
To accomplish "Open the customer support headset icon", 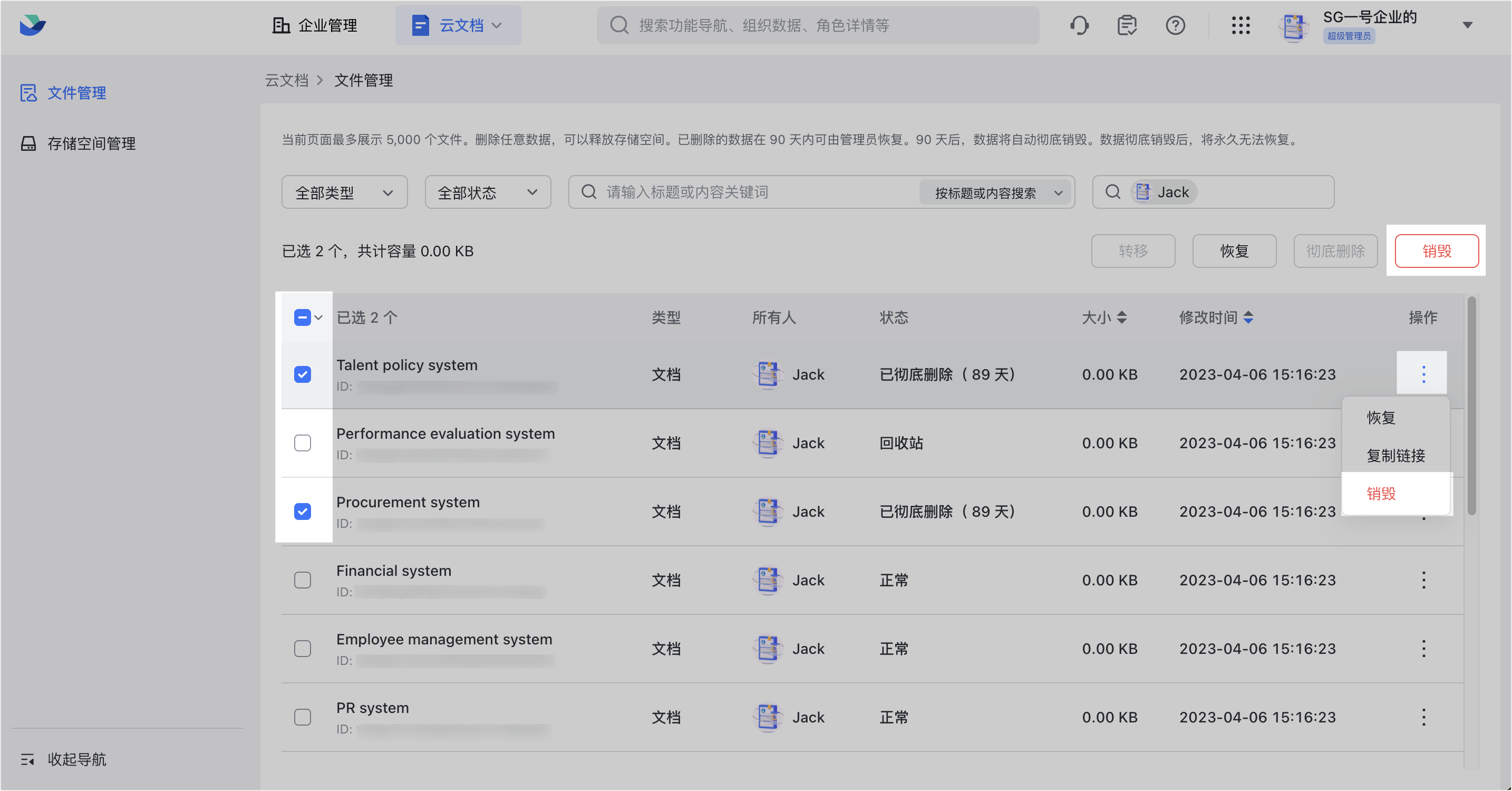I will point(1079,25).
